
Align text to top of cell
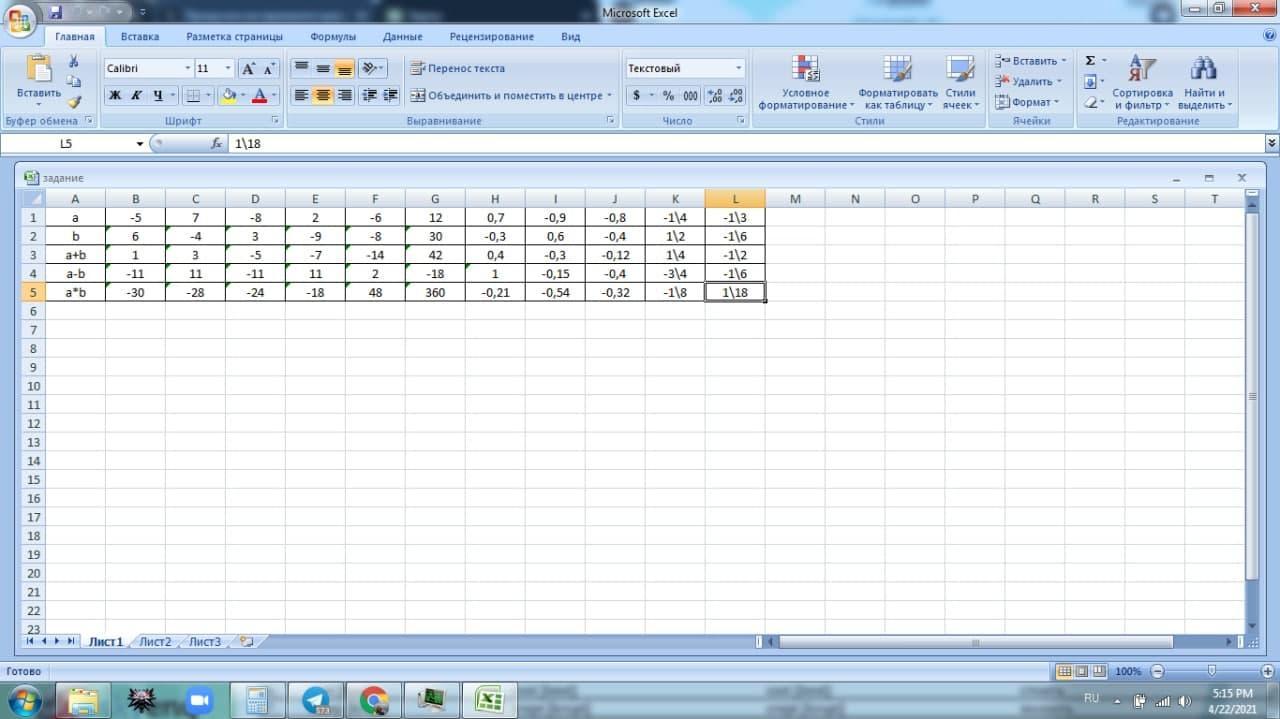pyautogui.click(x=301, y=69)
